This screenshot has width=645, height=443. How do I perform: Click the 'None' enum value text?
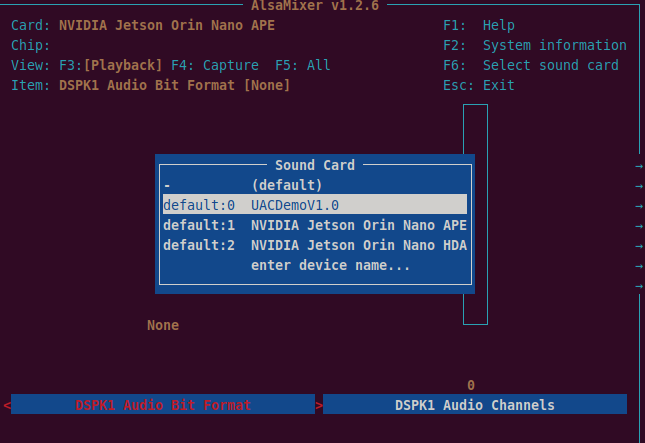point(163,325)
